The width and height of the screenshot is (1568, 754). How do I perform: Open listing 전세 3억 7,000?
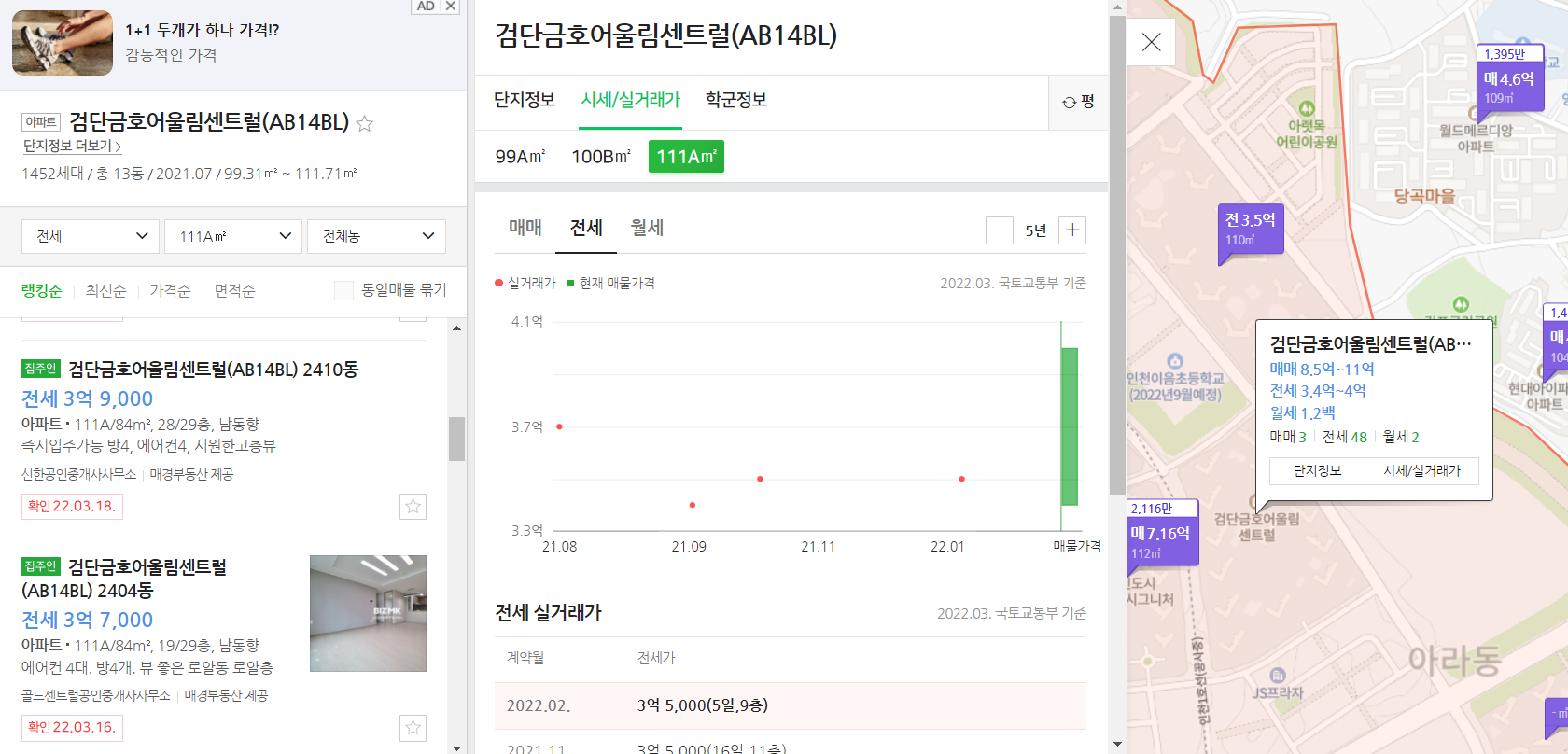point(87,620)
